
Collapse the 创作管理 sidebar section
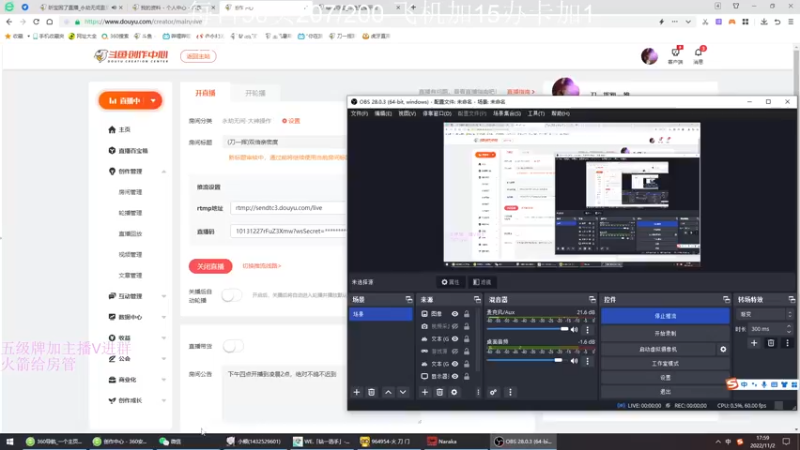[x=164, y=172]
